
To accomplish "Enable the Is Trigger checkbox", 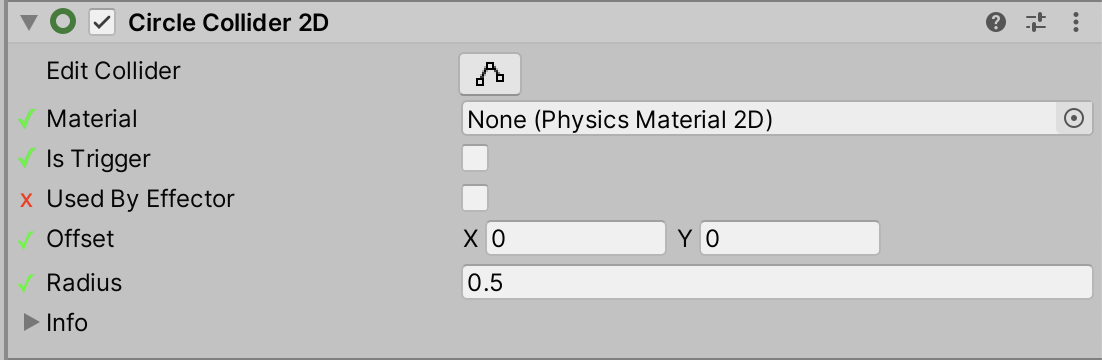I will coord(474,158).
